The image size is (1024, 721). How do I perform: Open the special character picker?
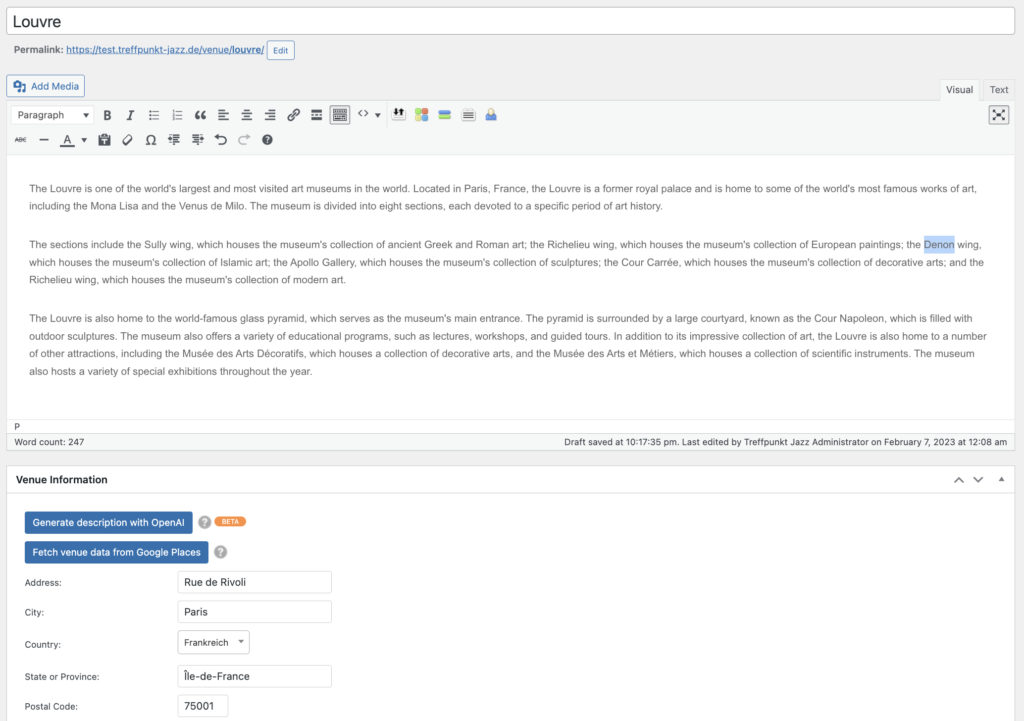click(x=151, y=139)
